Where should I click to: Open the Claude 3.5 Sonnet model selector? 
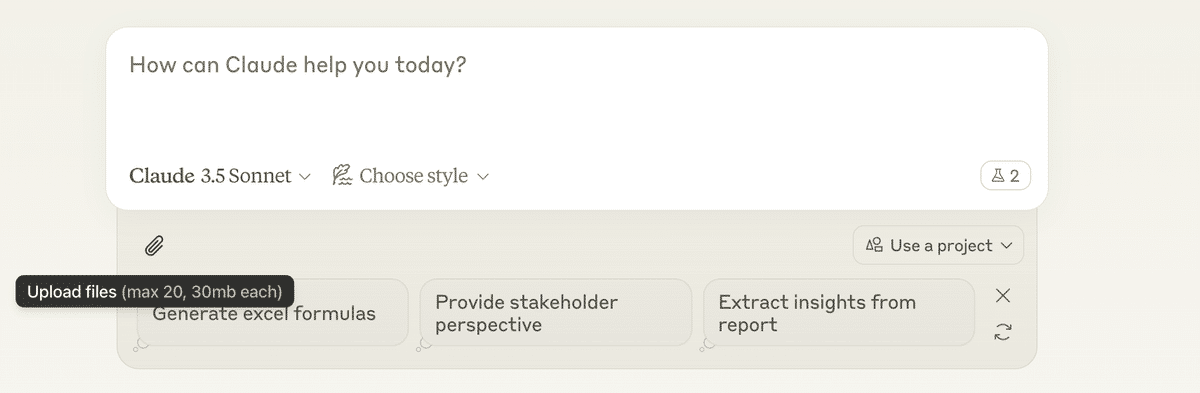221,176
